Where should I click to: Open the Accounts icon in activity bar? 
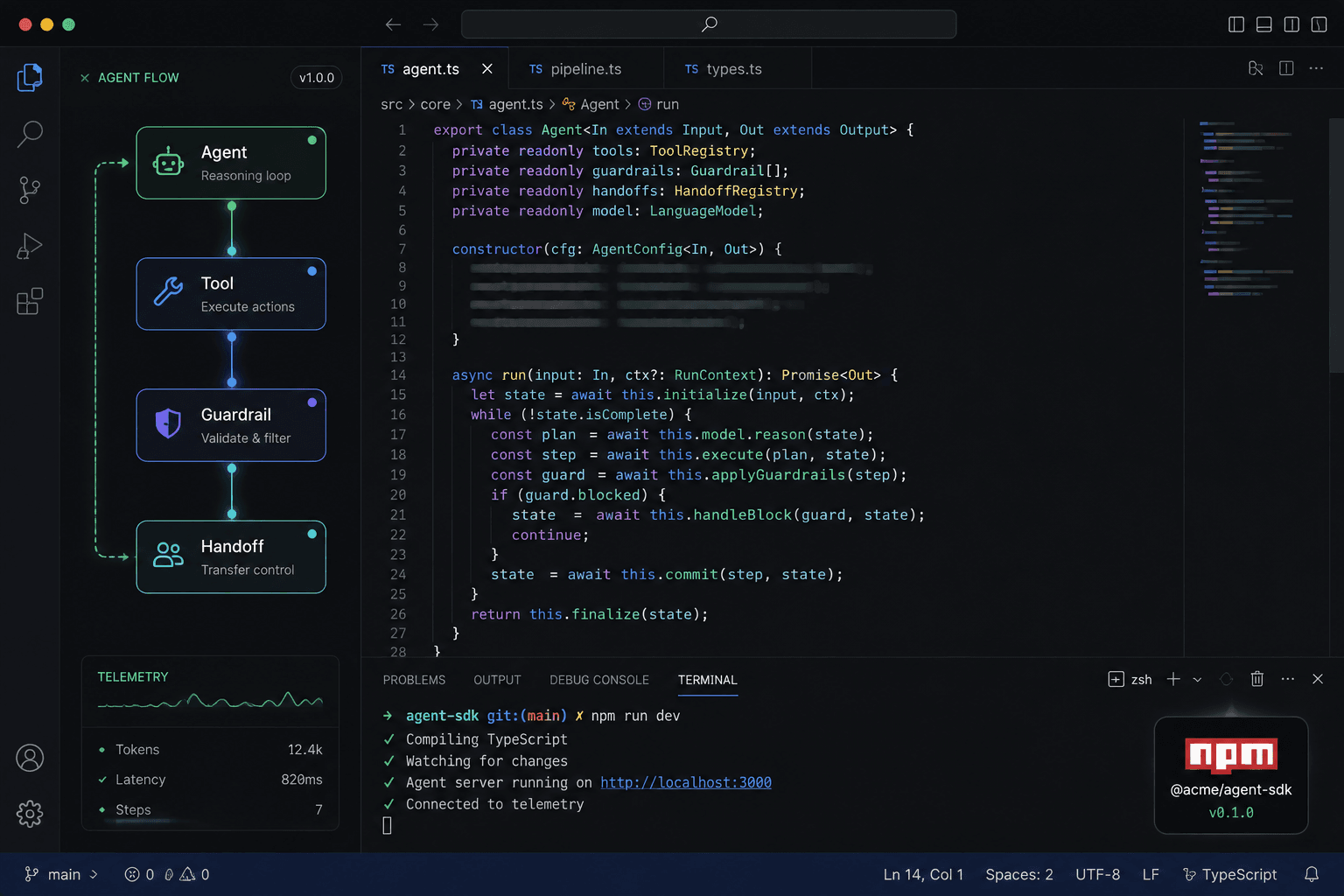(x=30, y=758)
